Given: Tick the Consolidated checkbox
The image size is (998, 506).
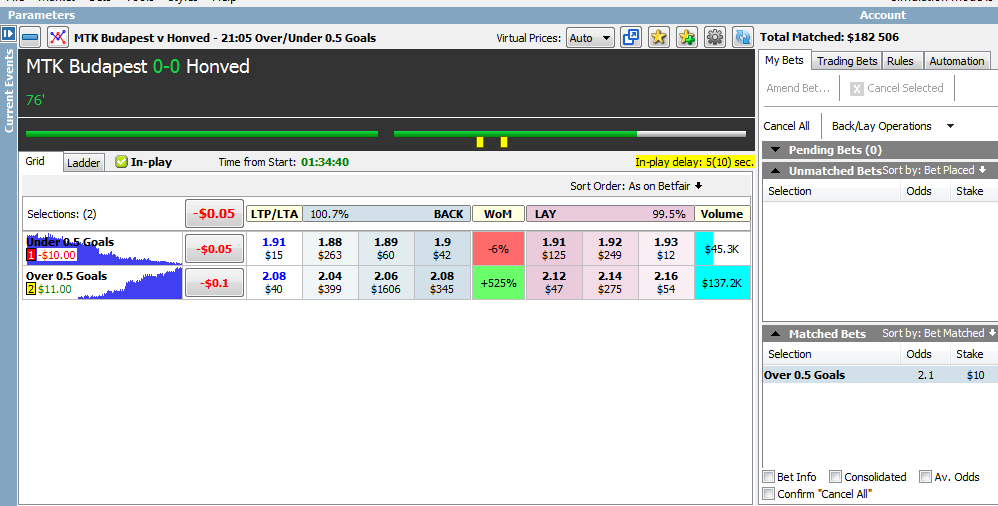Looking at the screenshot, I should click(836, 477).
